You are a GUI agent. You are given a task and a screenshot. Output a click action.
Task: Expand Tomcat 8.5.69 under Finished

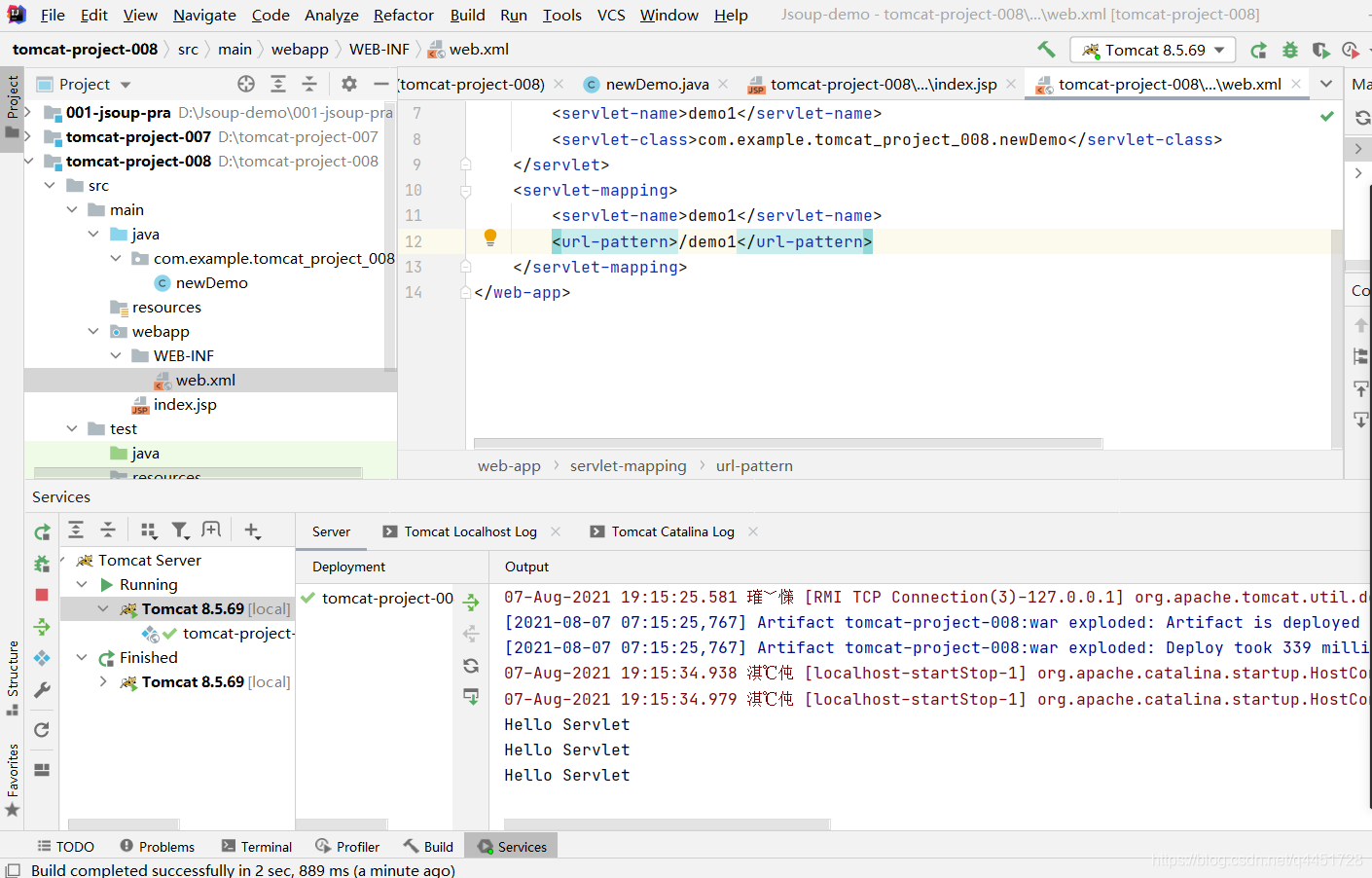click(x=103, y=681)
